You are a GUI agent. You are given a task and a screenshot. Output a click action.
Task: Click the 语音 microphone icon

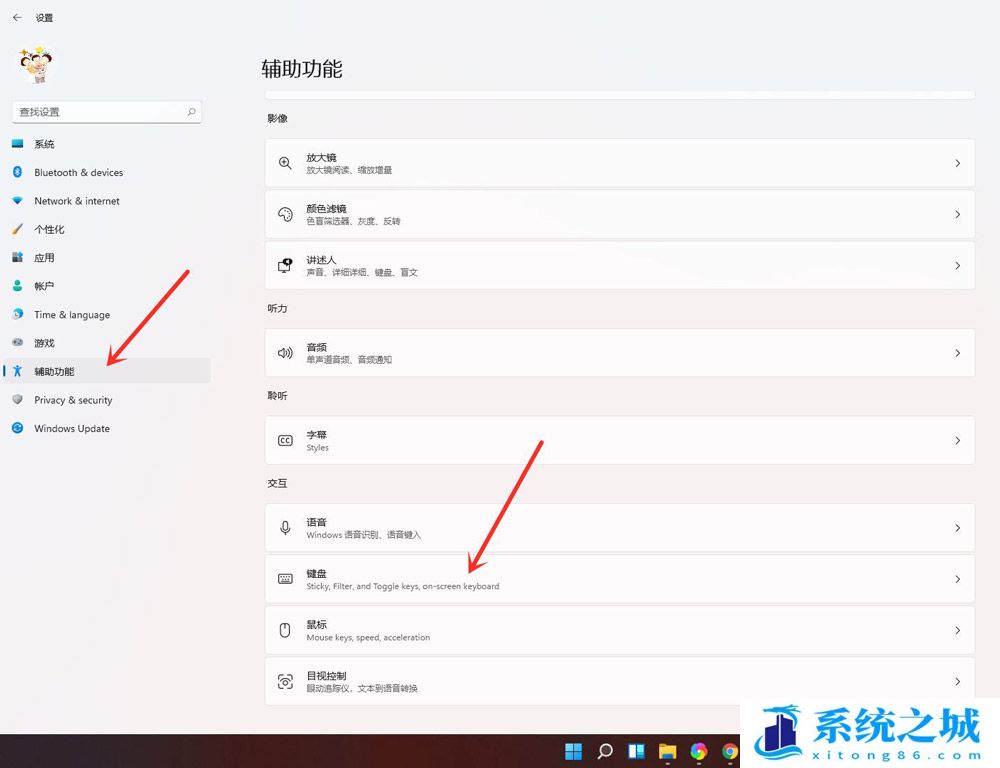pyautogui.click(x=285, y=527)
